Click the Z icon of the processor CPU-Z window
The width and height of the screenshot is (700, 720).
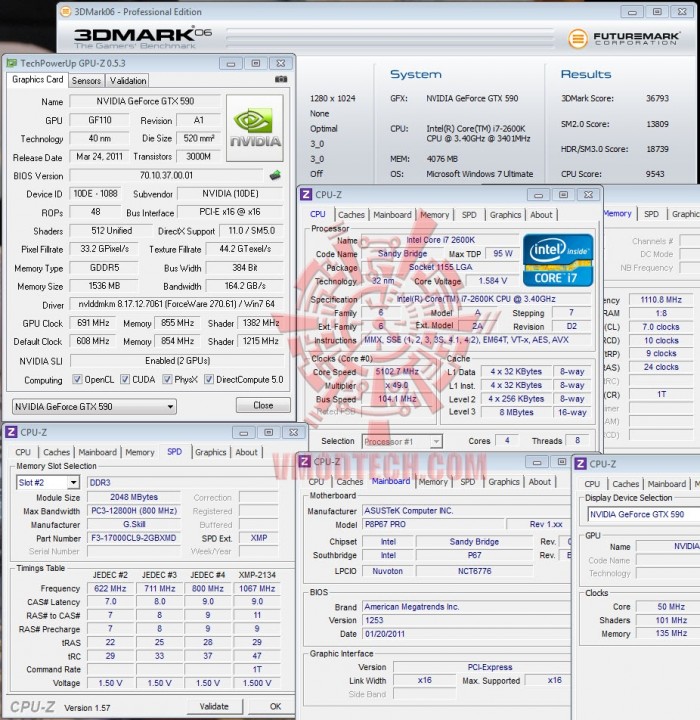click(305, 194)
